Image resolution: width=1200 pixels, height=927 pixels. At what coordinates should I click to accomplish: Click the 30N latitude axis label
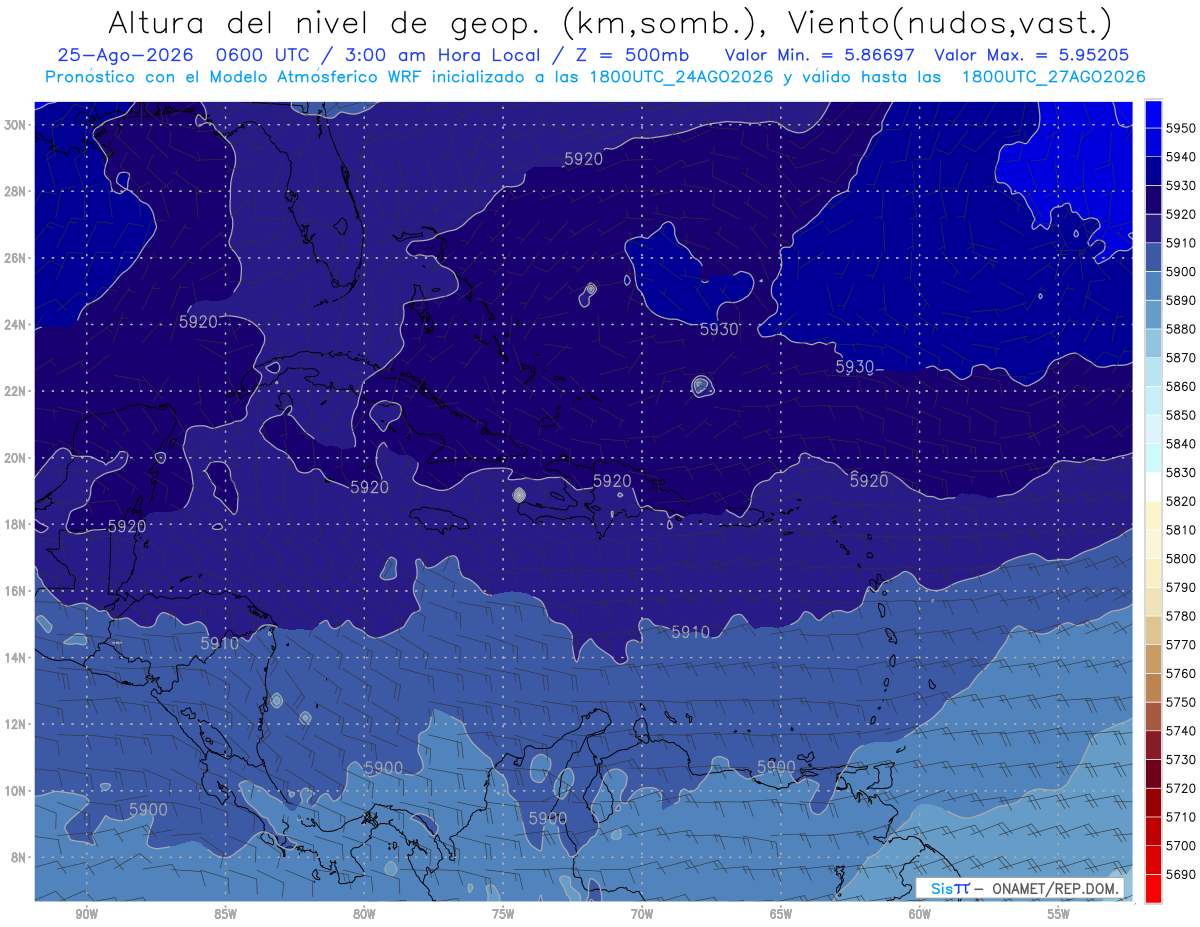click(17, 125)
